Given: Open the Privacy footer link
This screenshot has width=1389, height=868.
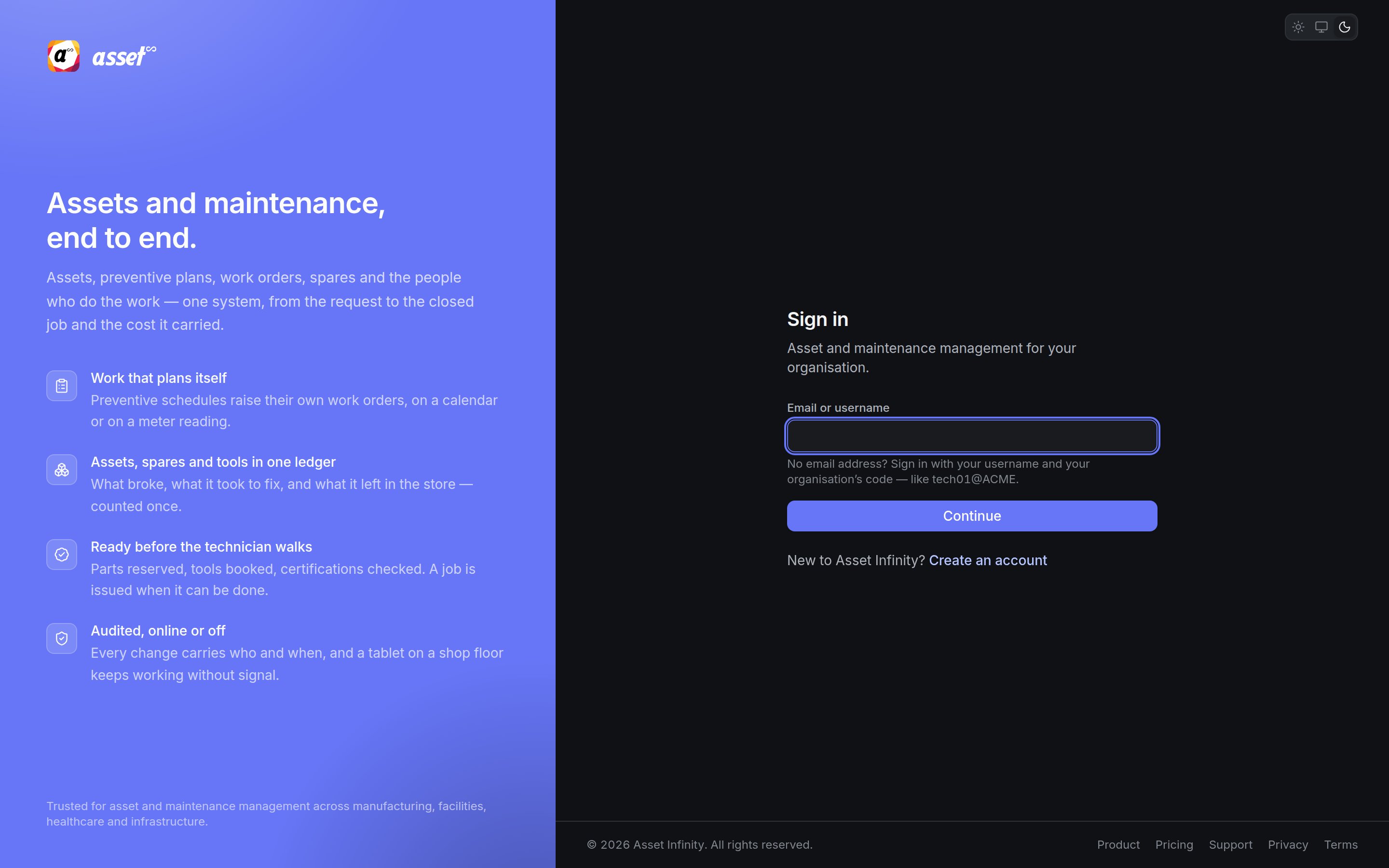Looking at the screenshot, I should click(1288, 845).
